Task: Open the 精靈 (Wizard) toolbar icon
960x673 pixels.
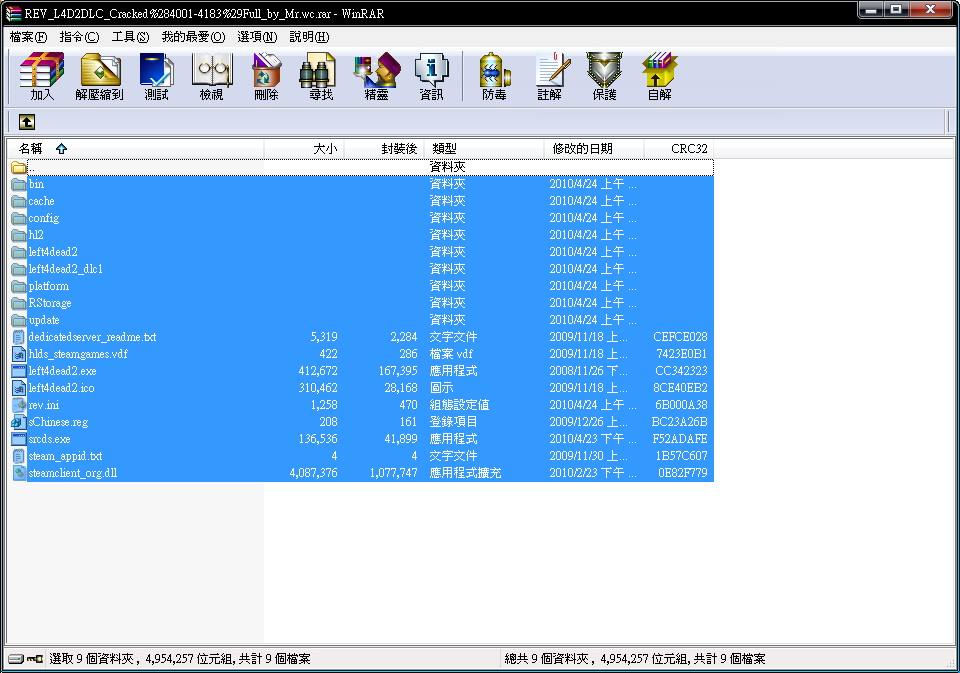Action: (x=377, y=77)
